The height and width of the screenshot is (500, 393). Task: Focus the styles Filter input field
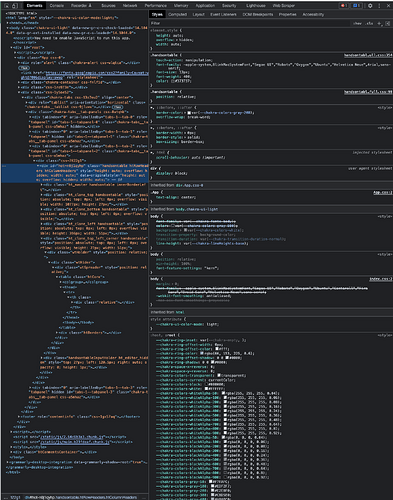coord(250,23)
